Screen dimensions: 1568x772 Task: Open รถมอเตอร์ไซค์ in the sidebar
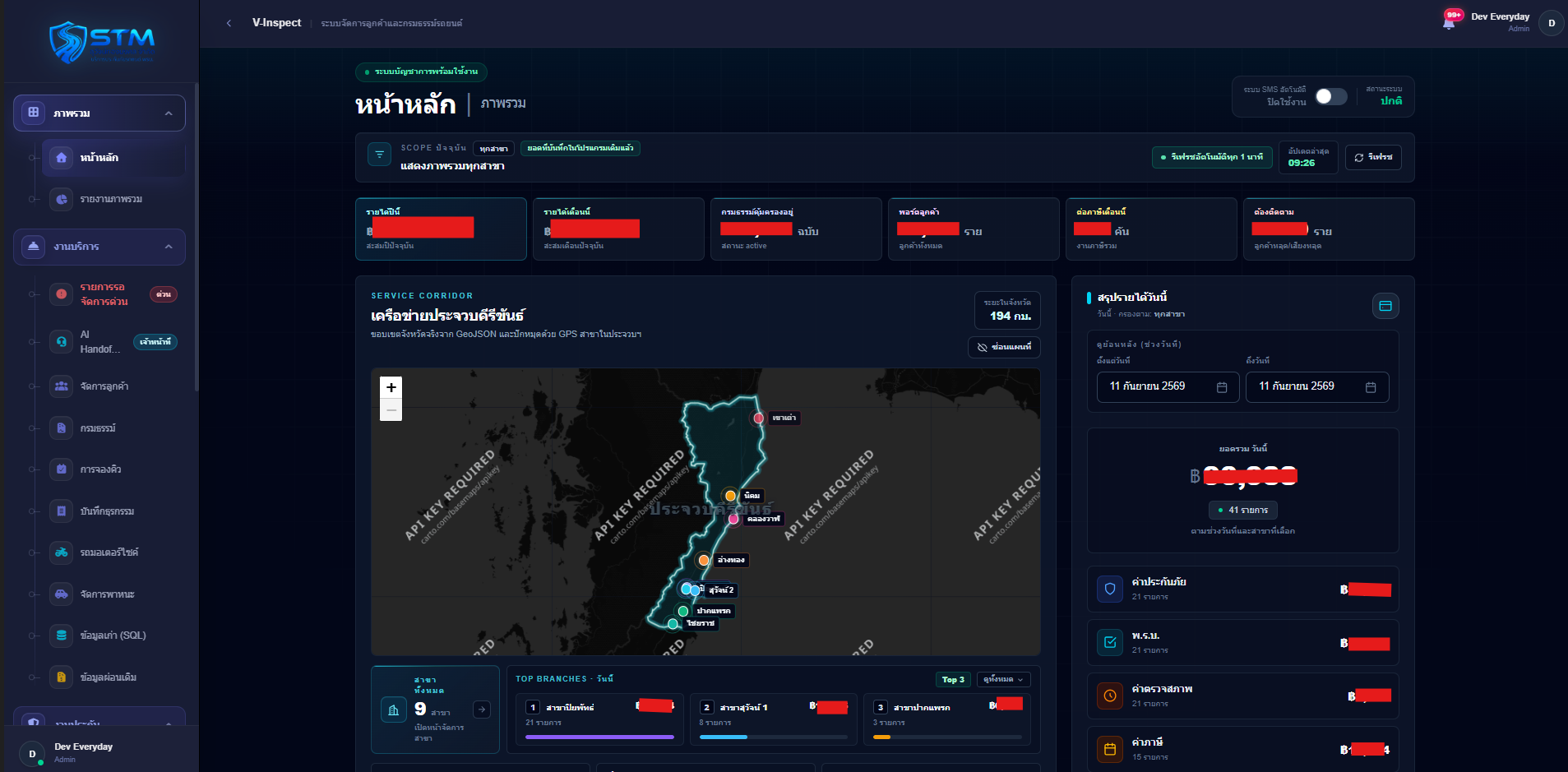[113, 552]
